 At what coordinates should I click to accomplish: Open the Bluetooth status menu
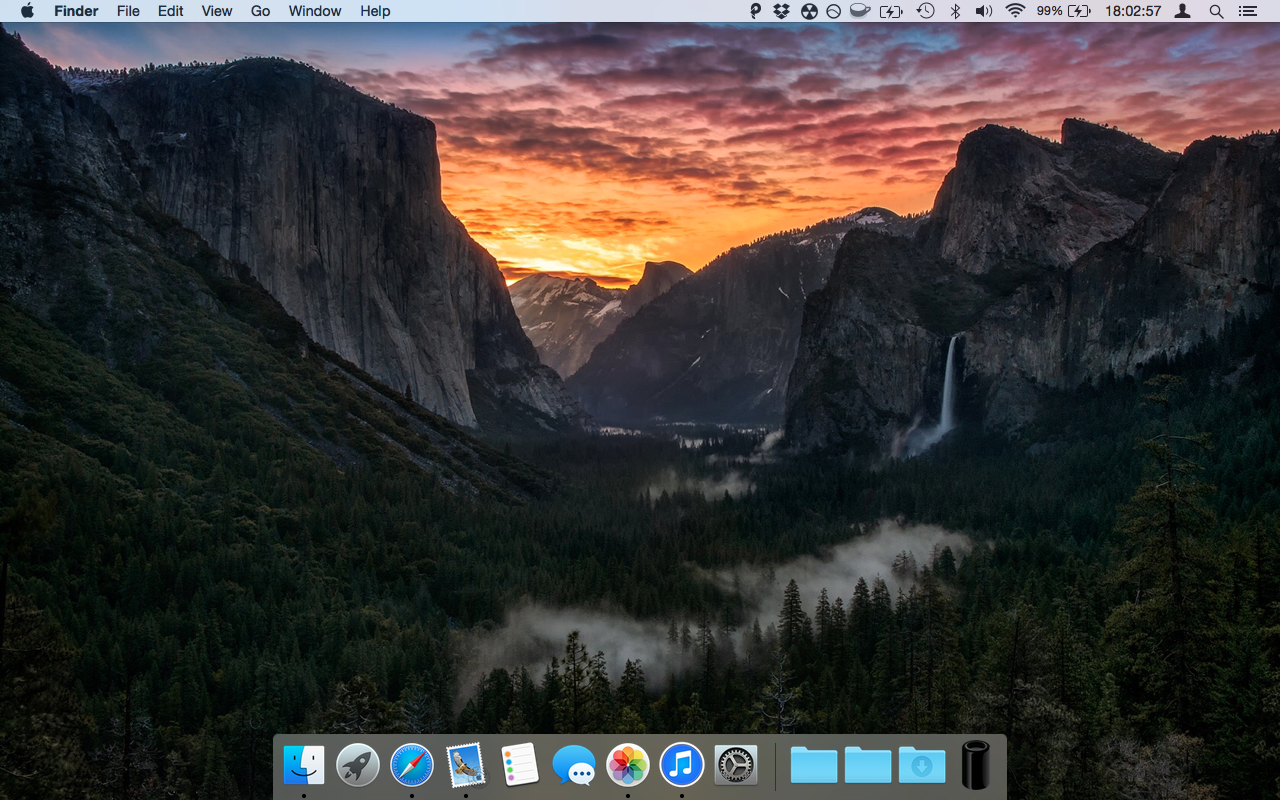[x=955, y=11]
